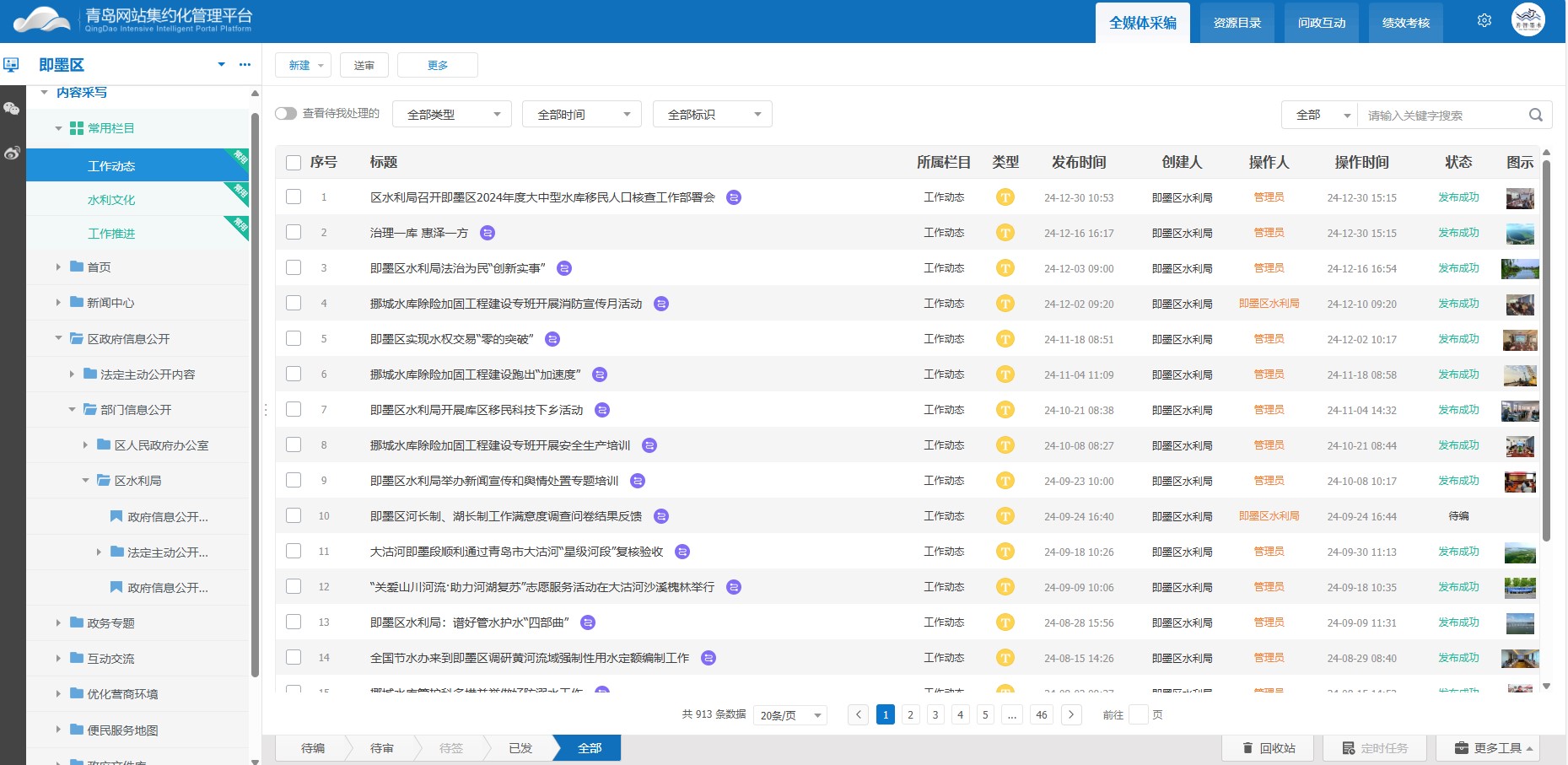This screenshot has height=765, width=1568.
Task: Click purple icon after 即墨区水利局法治为民 title
Action: point(564,268)
